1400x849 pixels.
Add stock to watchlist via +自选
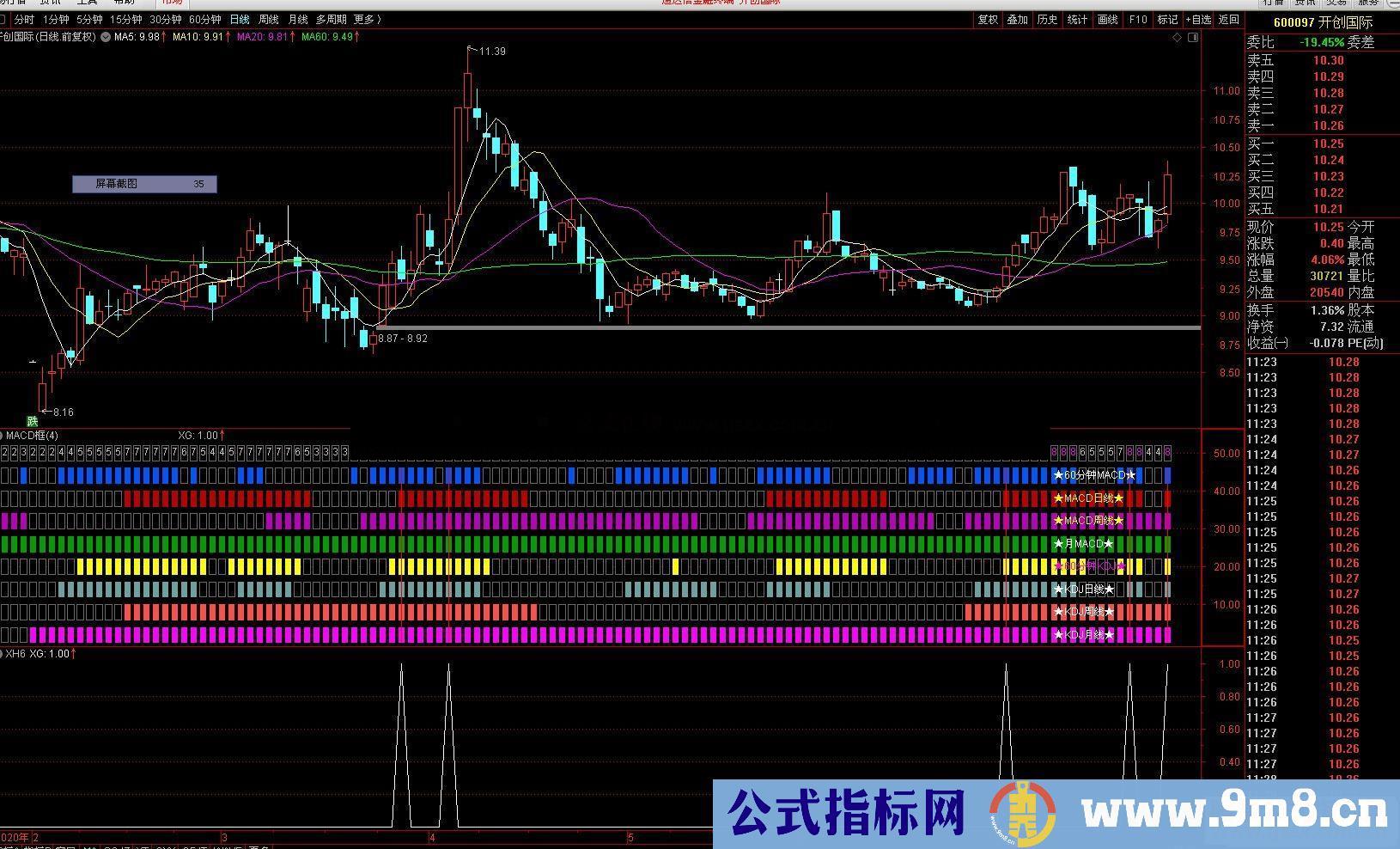pos(1196,19)
